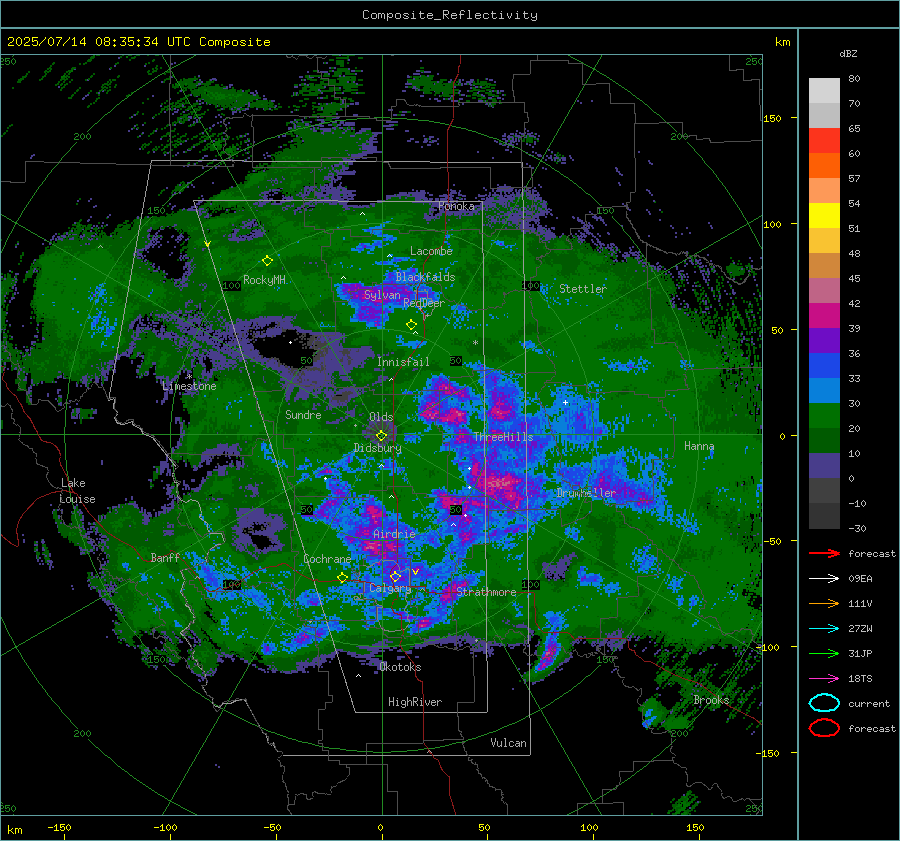Click the red forecast arrow legend icon

coord(824,553)
